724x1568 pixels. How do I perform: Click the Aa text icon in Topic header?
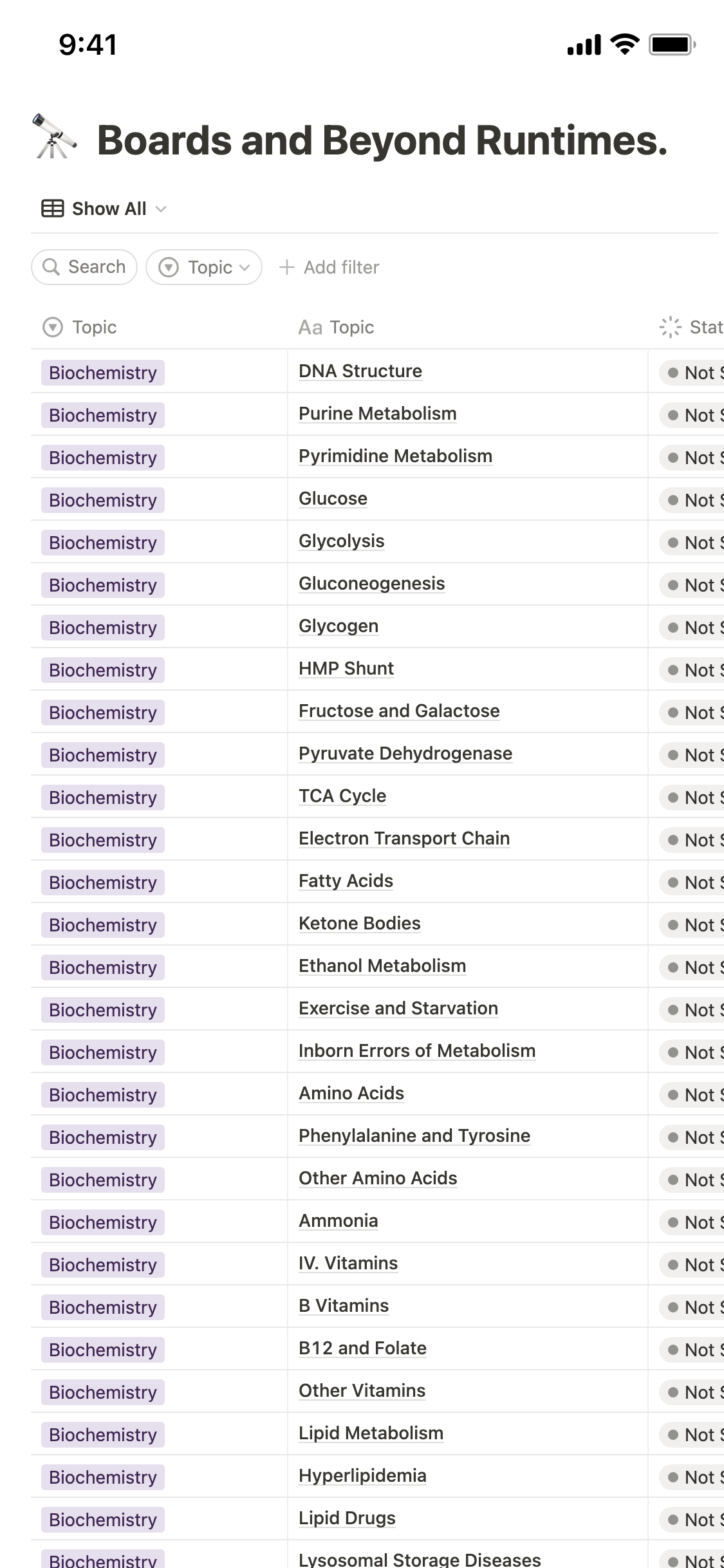310,328
